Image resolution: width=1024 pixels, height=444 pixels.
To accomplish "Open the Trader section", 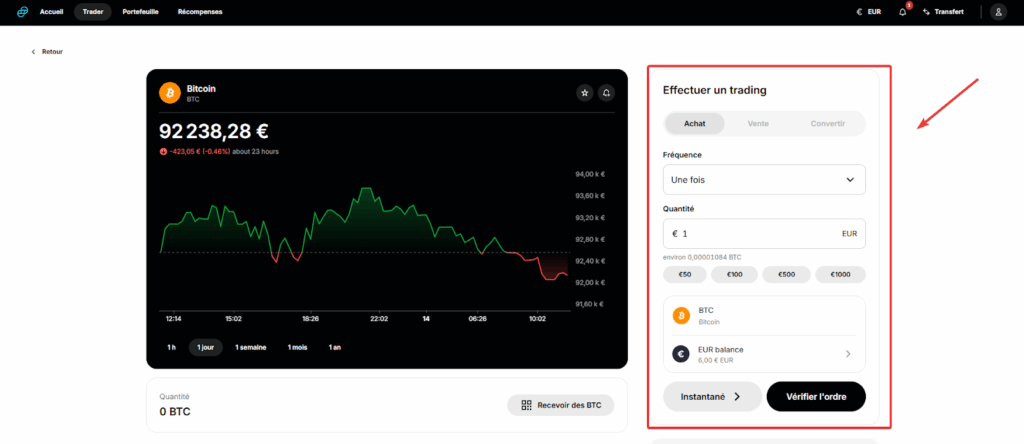I will (x=93, y=12).
